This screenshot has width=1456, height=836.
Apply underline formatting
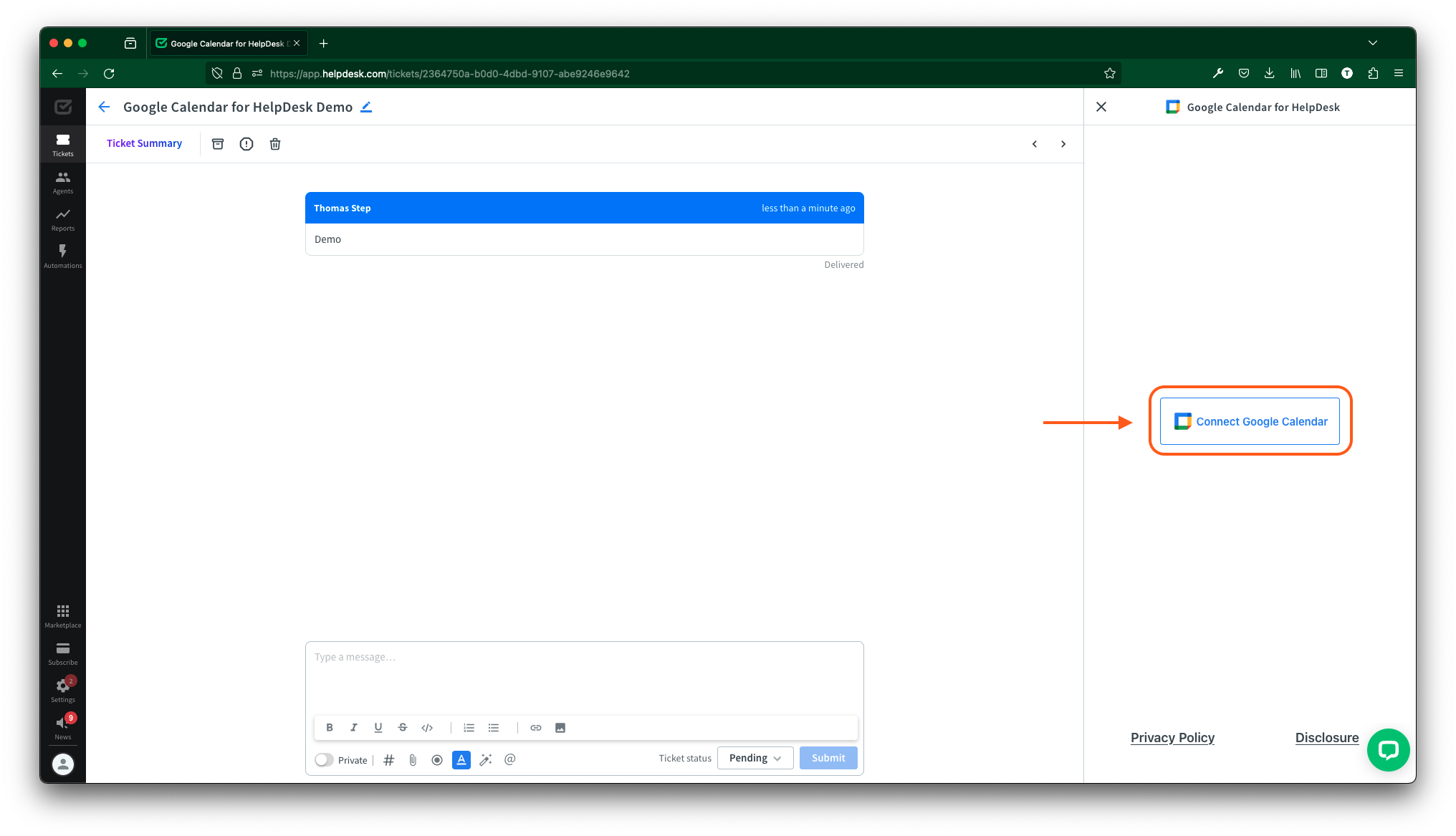378,728
